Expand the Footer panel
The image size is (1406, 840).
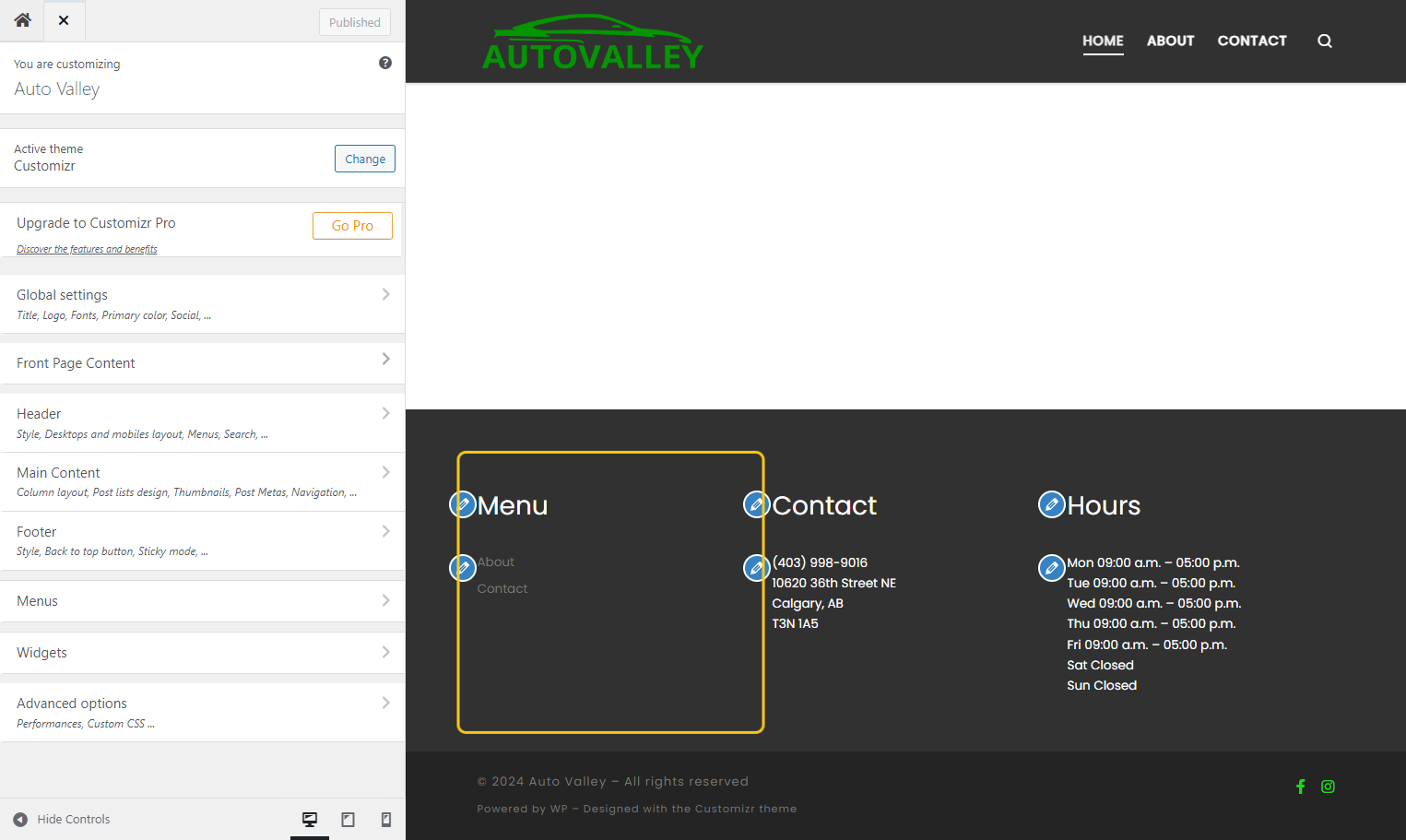tap(202, 540)
